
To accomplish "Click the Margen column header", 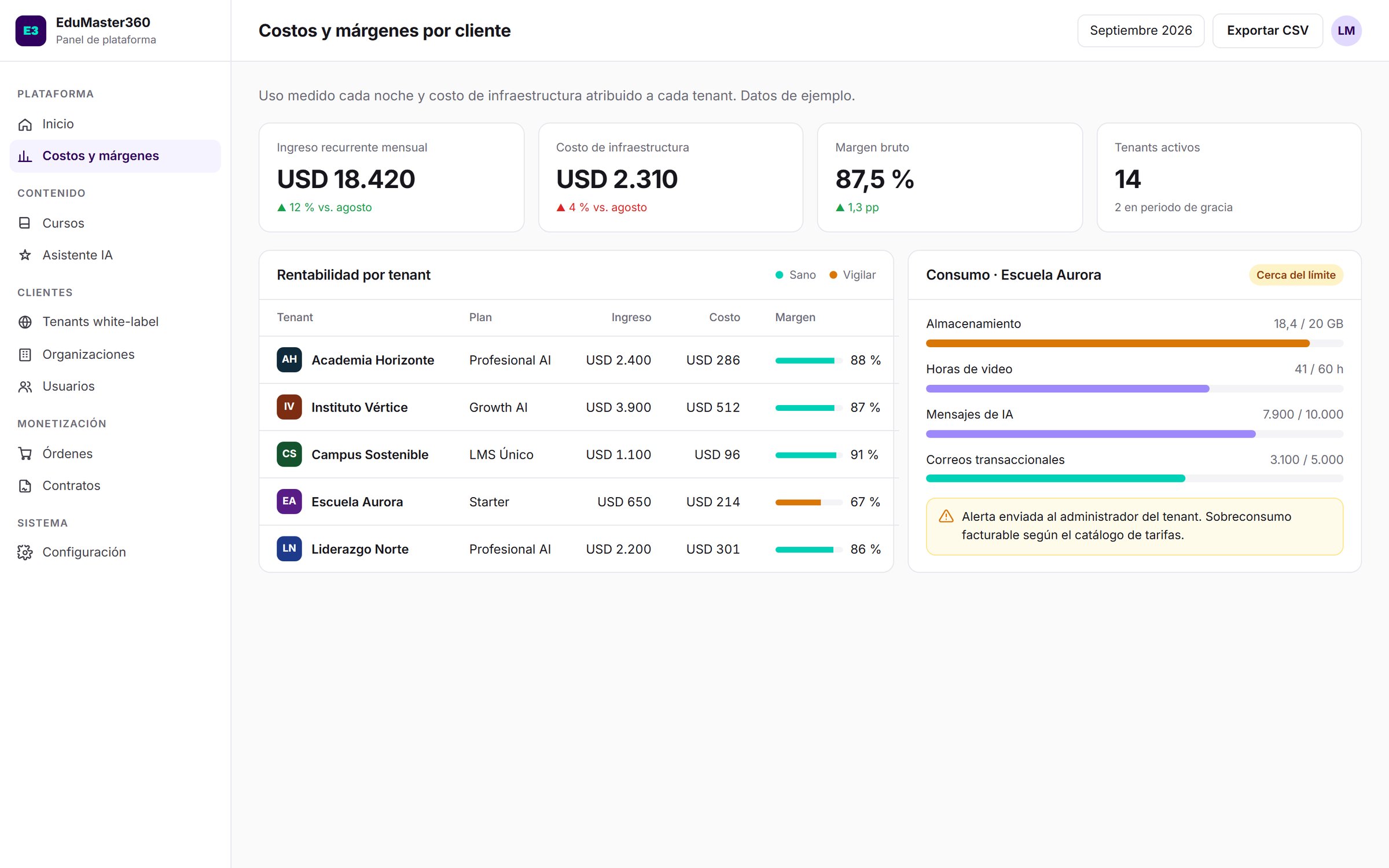I will [x=795, y=317].
